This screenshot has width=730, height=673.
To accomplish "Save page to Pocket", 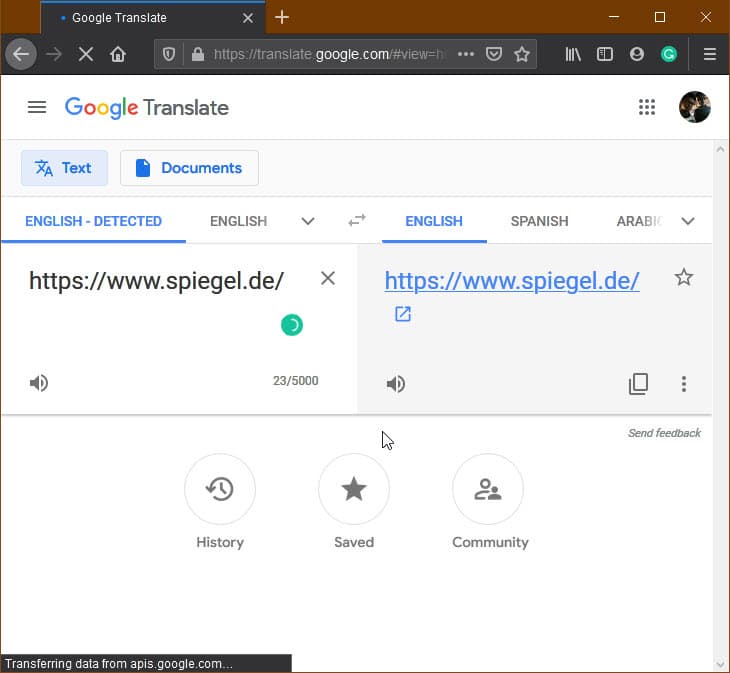I will tap(493, 54).
